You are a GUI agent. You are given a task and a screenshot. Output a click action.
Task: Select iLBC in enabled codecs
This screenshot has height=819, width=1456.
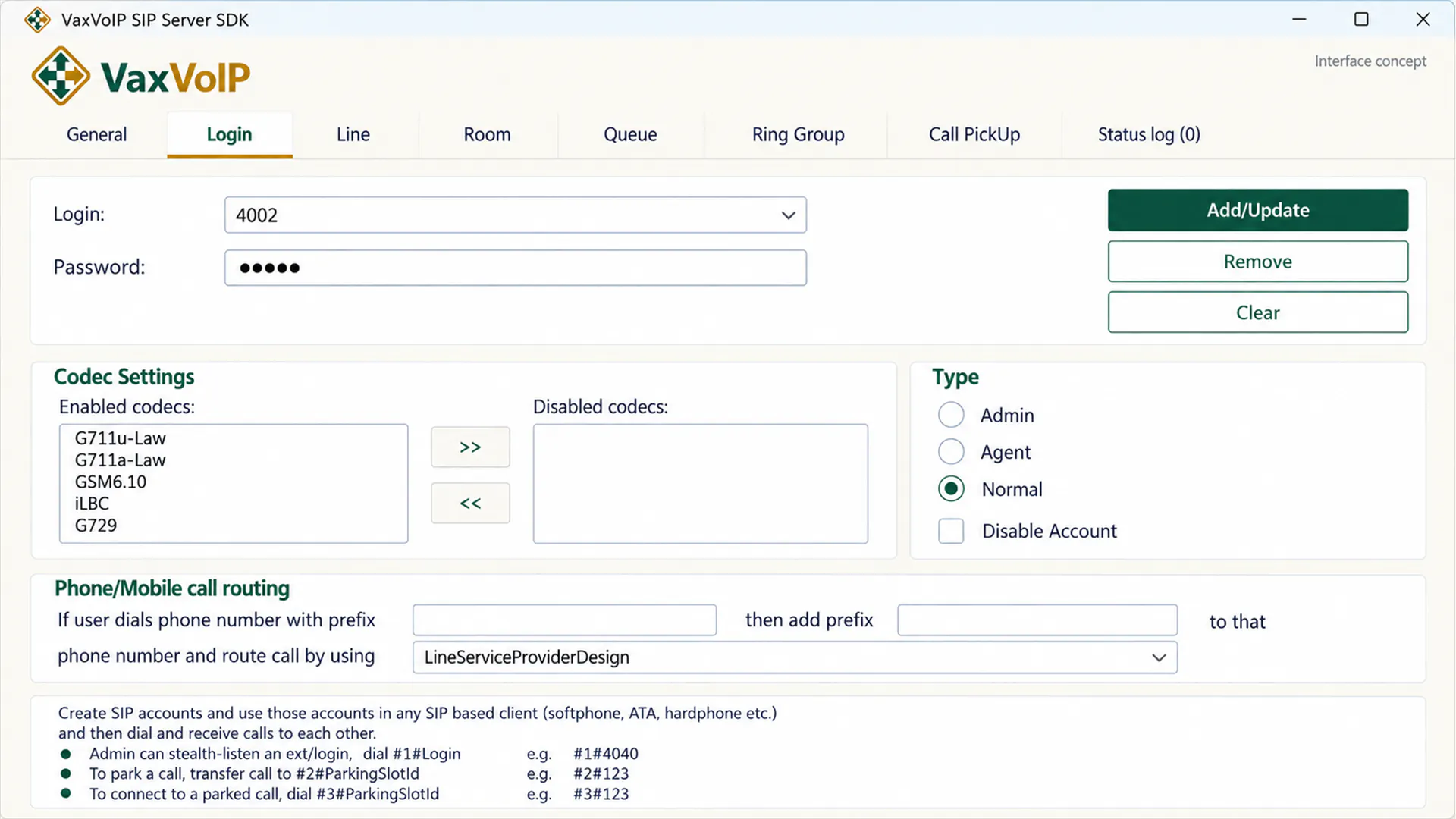92,504
